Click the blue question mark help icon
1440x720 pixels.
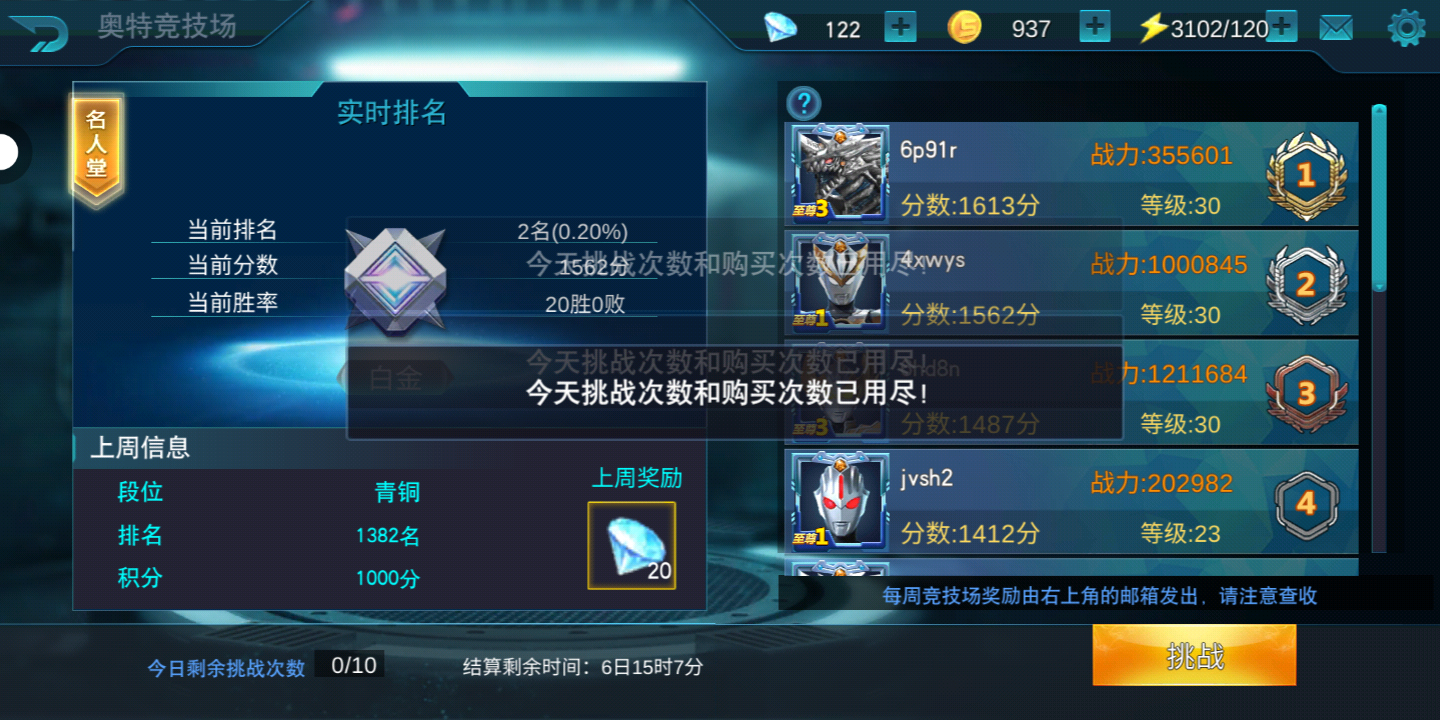804,102
